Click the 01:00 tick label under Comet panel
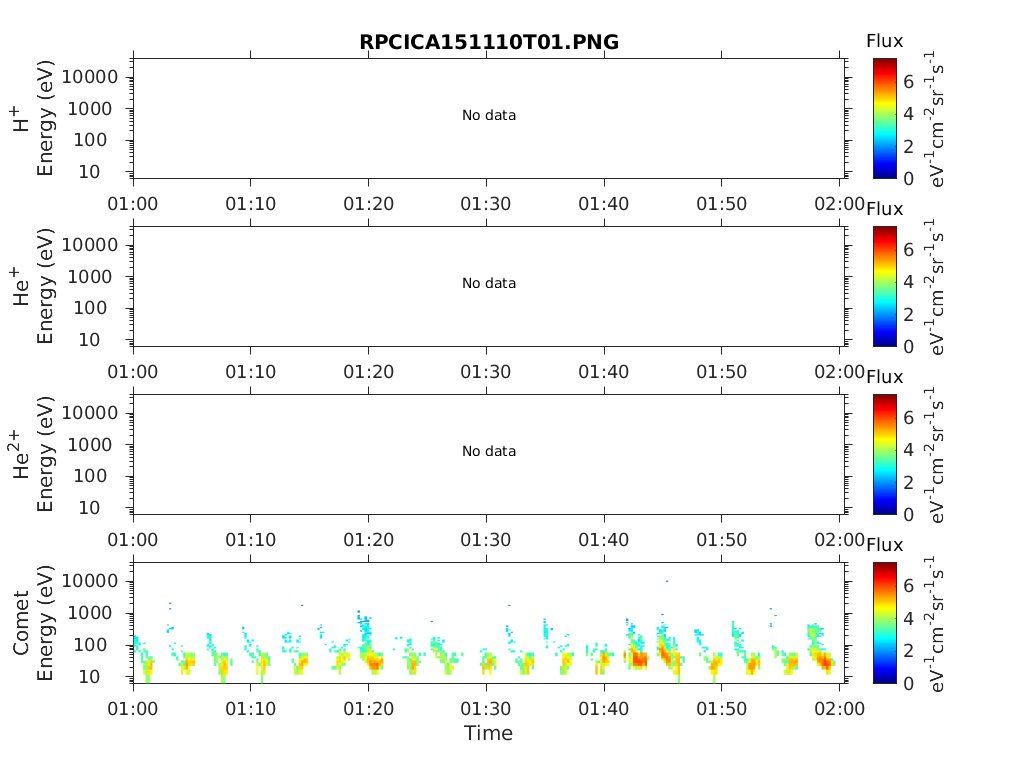Image resolution: width=1024 pixels, height=768 pixels. [133, 709]
